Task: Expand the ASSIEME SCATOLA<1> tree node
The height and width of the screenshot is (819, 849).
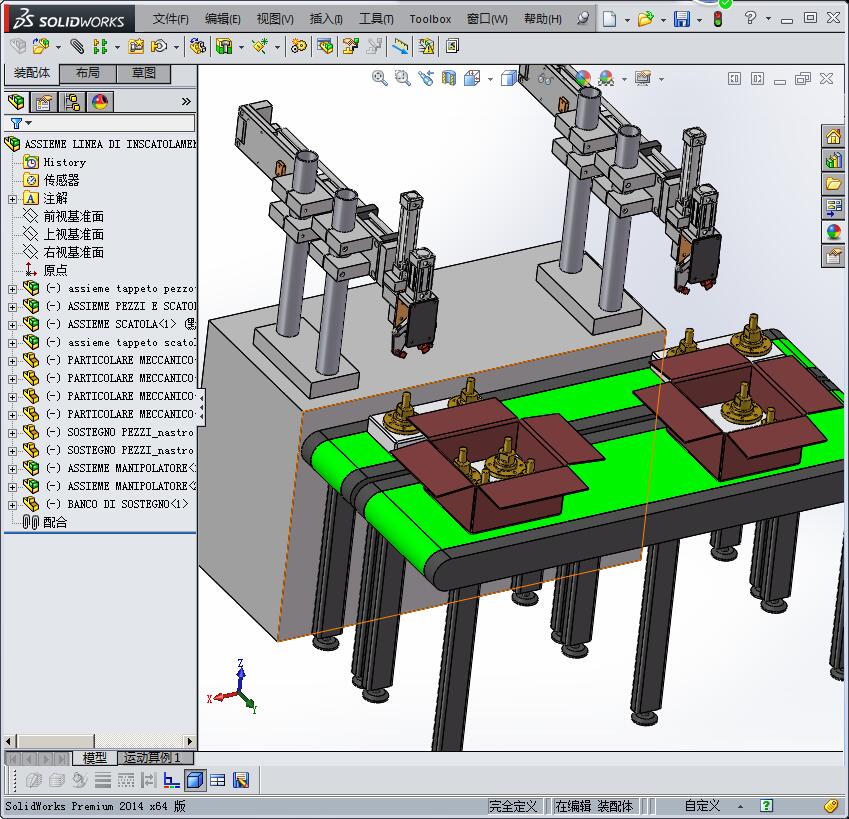Action: coord(12,324)
